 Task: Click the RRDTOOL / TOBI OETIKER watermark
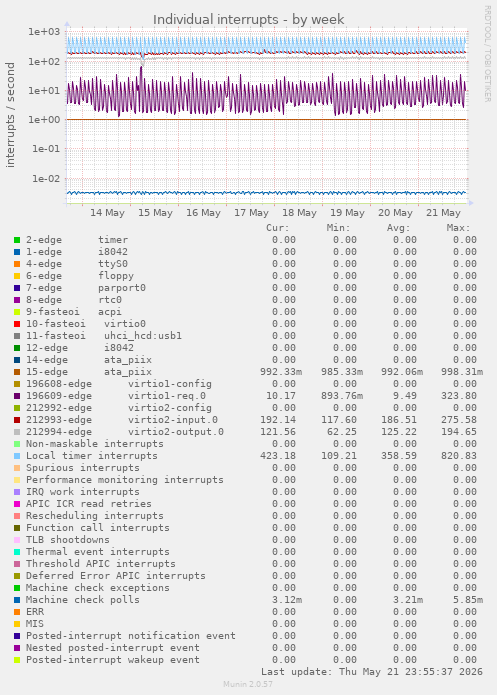pos(487,54)
